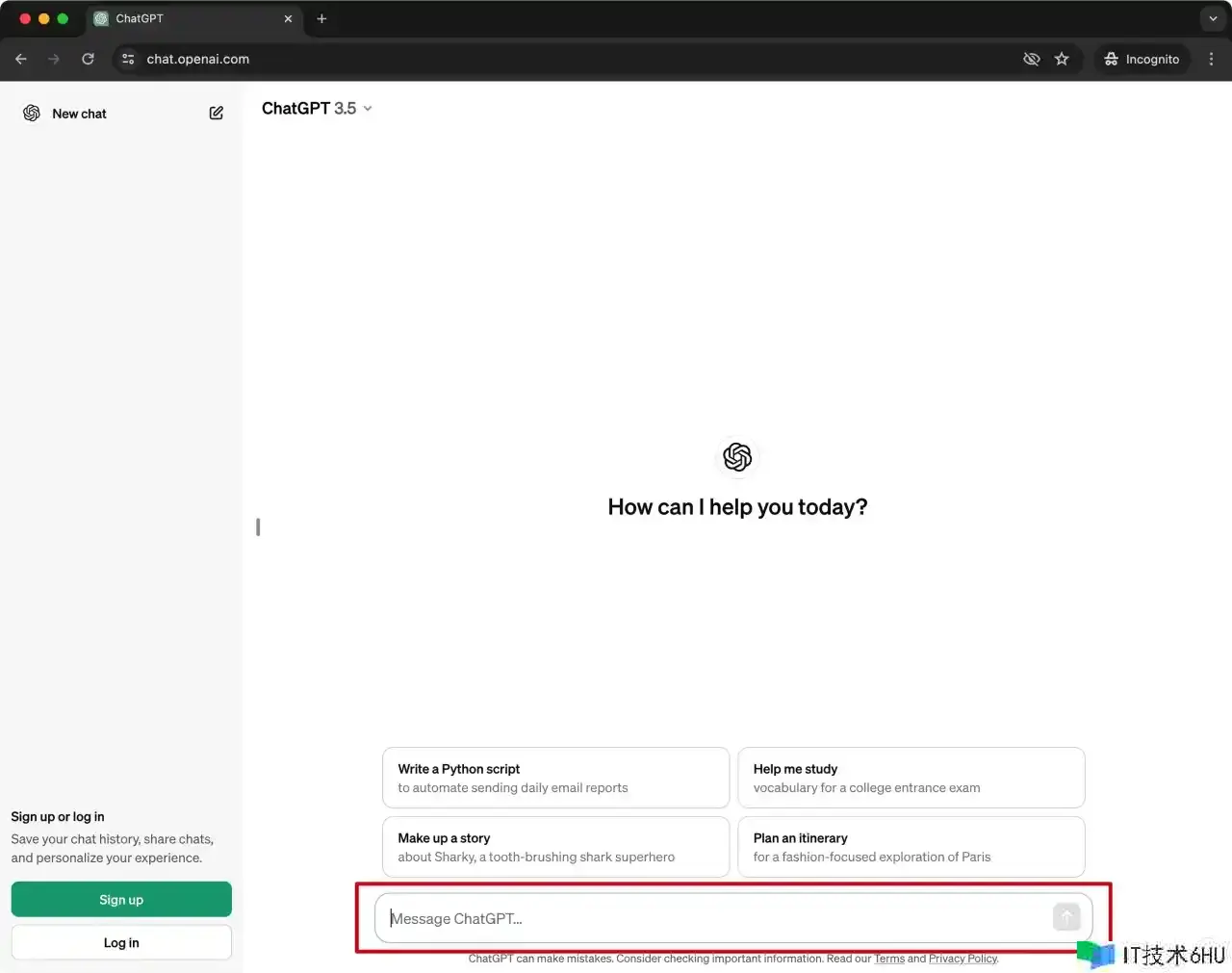The image size is (1232, 973).
Task: Select the ChatGPT browser tab
Action: [192, 18]
